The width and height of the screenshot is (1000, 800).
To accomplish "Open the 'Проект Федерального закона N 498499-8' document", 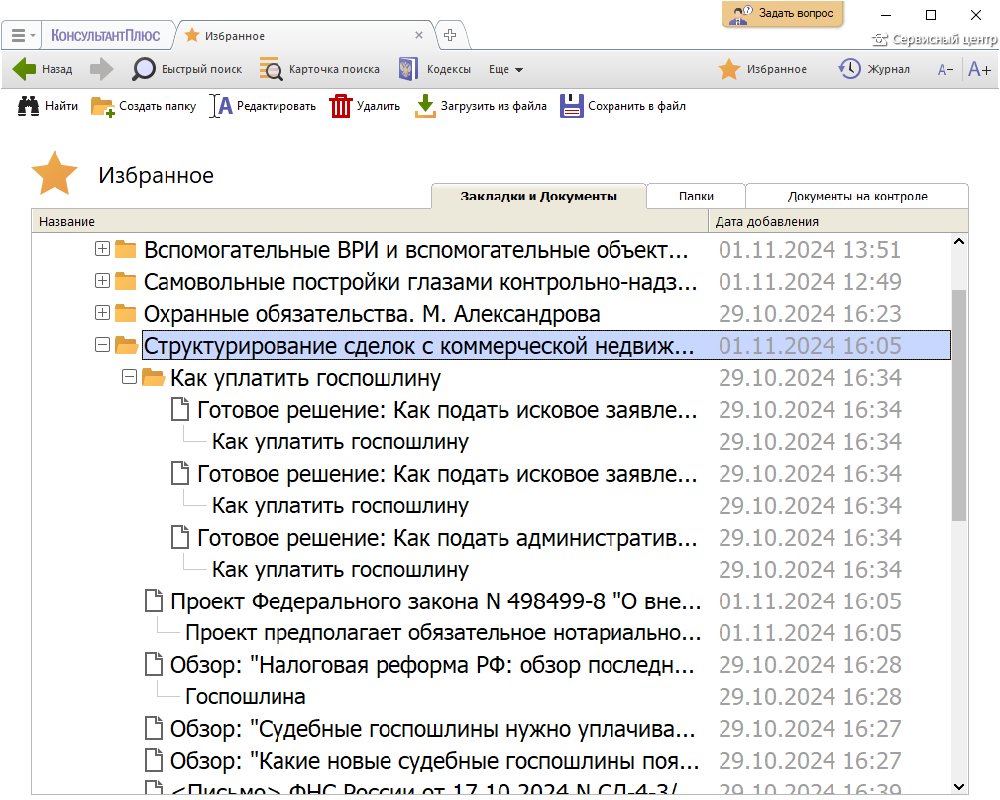I will pyautogui.click(x=435, y=601).
